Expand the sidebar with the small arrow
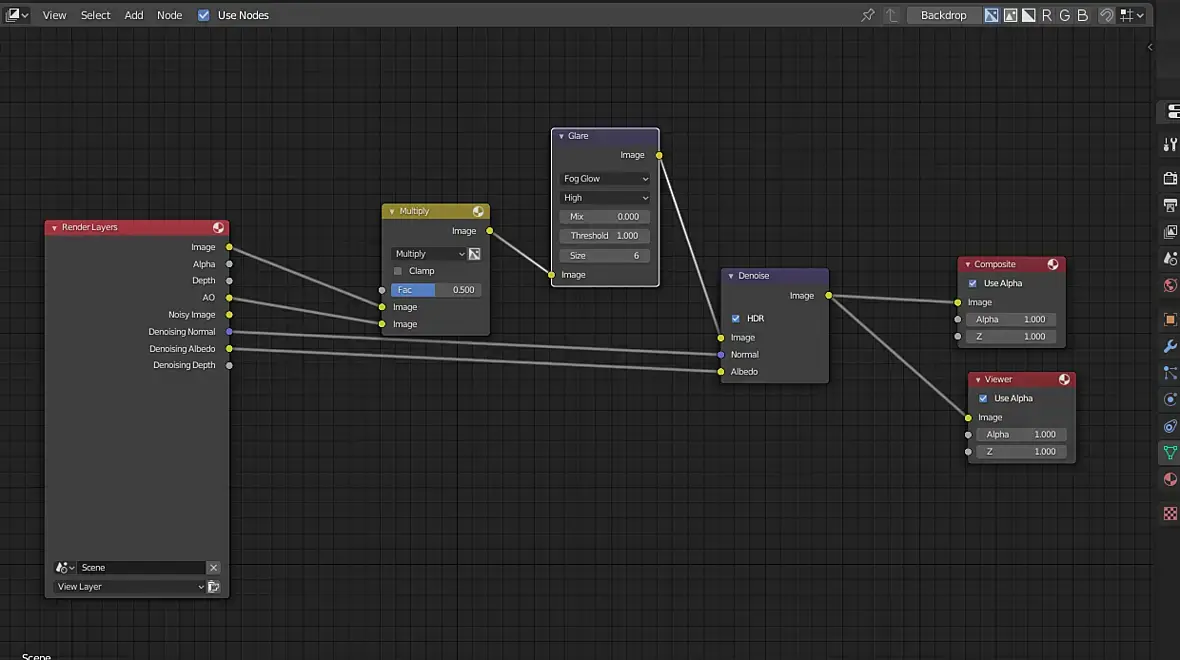1180x660 pixels. [1149, 47]
